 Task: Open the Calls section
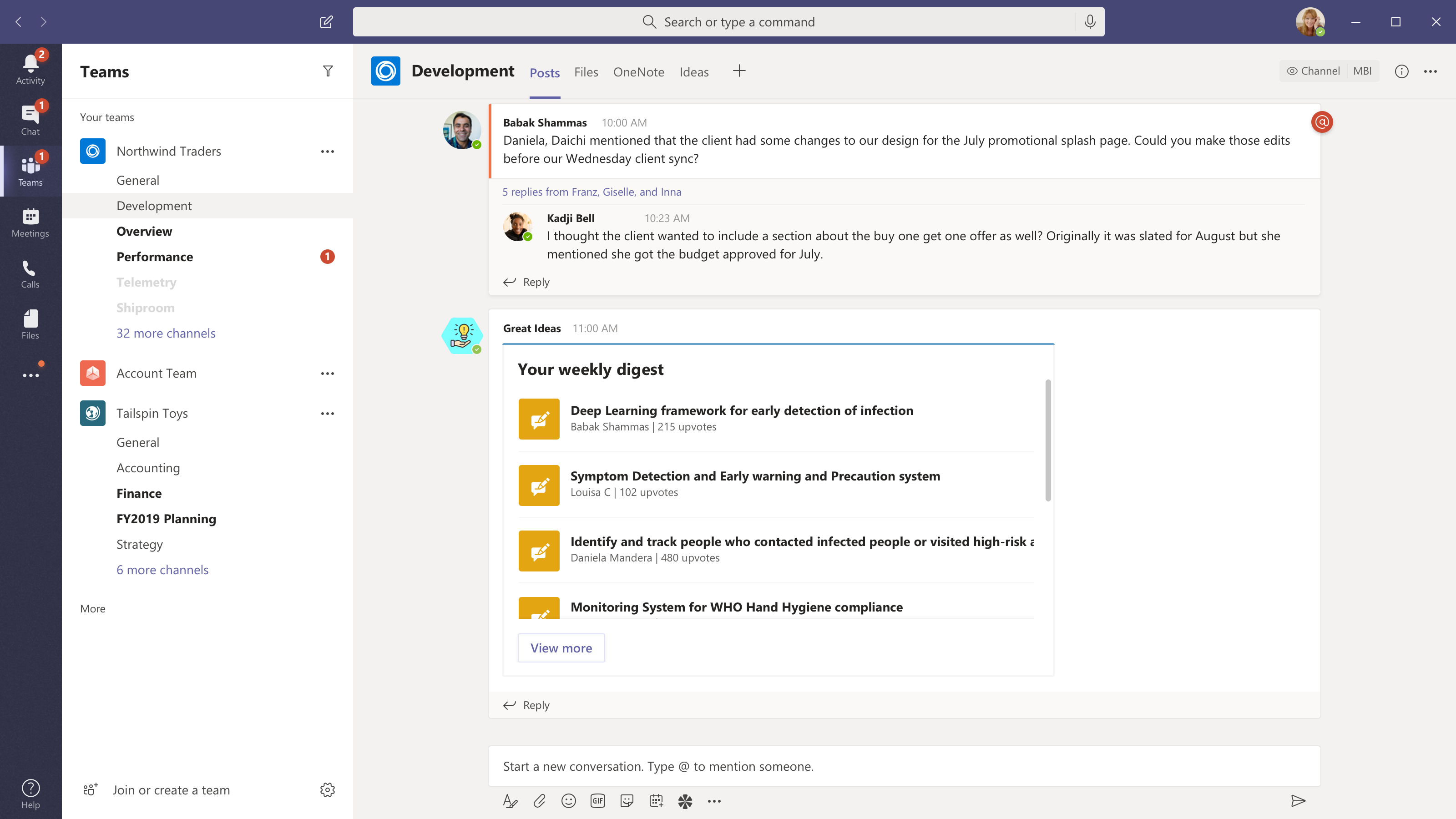[30, 274]
